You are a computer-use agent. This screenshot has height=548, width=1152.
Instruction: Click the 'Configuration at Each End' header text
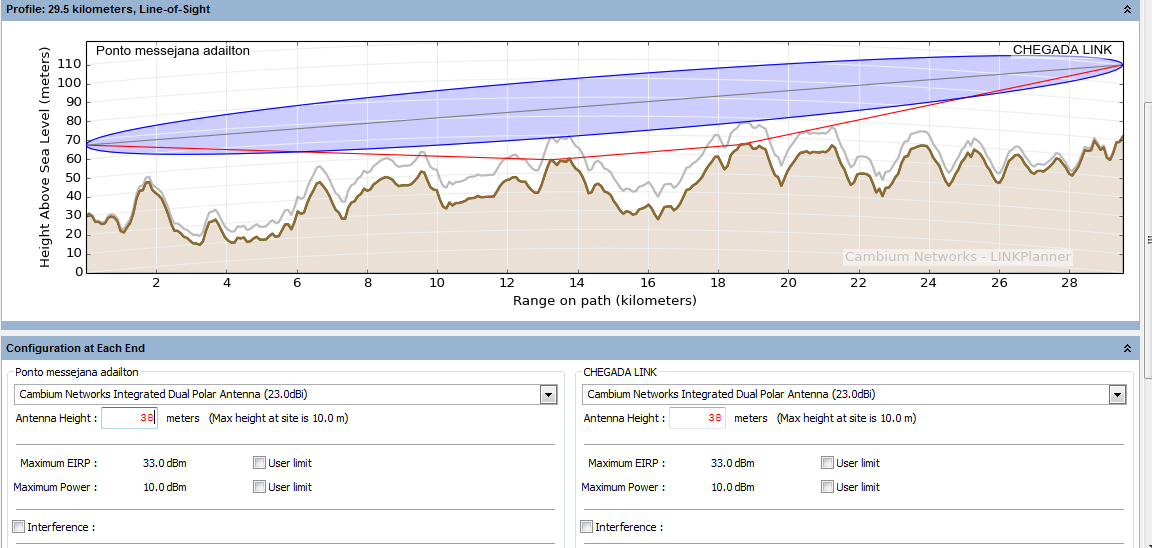pyautogui.click(x=76, y=347)
